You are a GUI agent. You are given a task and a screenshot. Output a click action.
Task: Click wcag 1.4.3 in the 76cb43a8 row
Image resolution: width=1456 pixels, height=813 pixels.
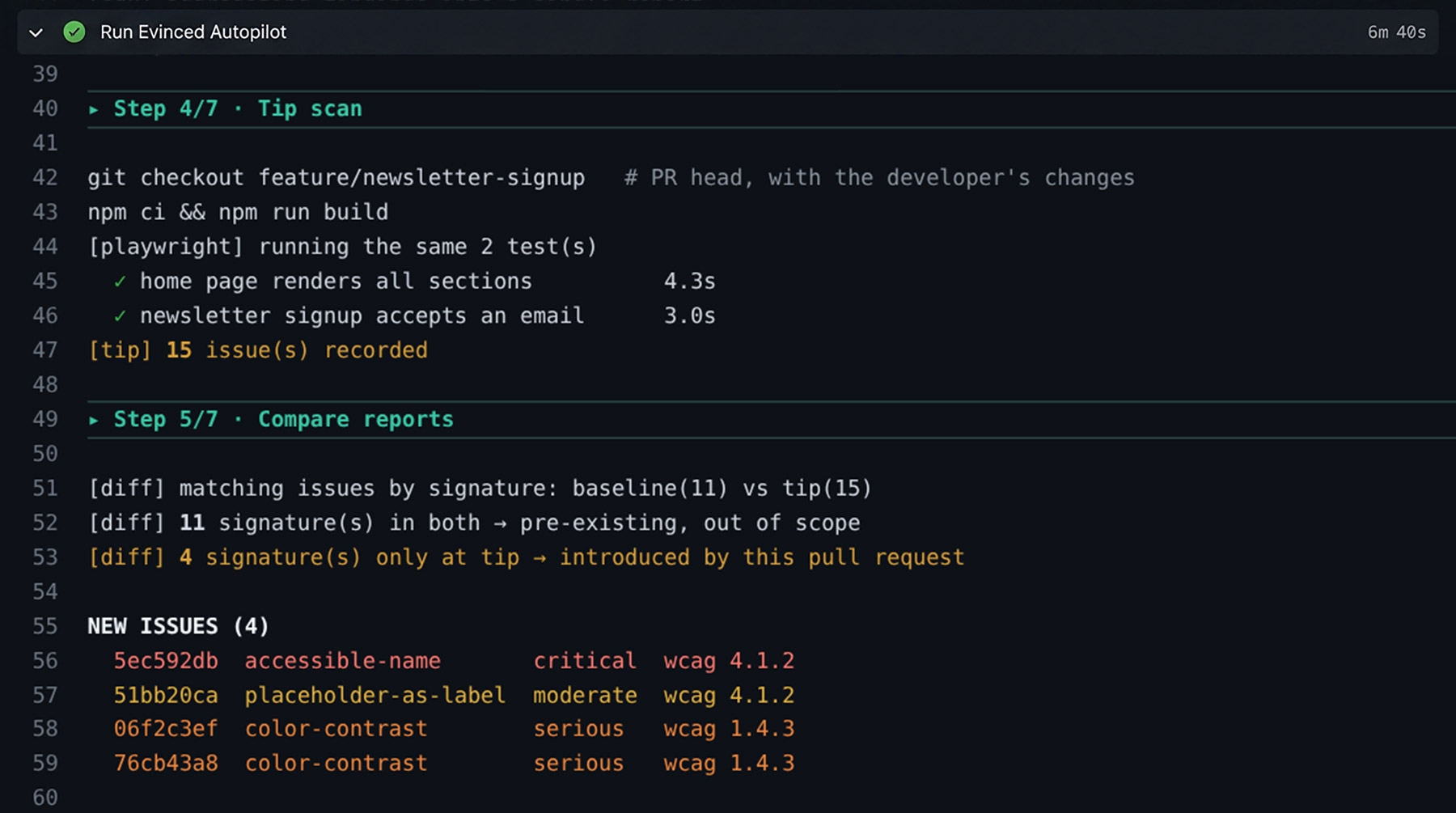point(729,763)
